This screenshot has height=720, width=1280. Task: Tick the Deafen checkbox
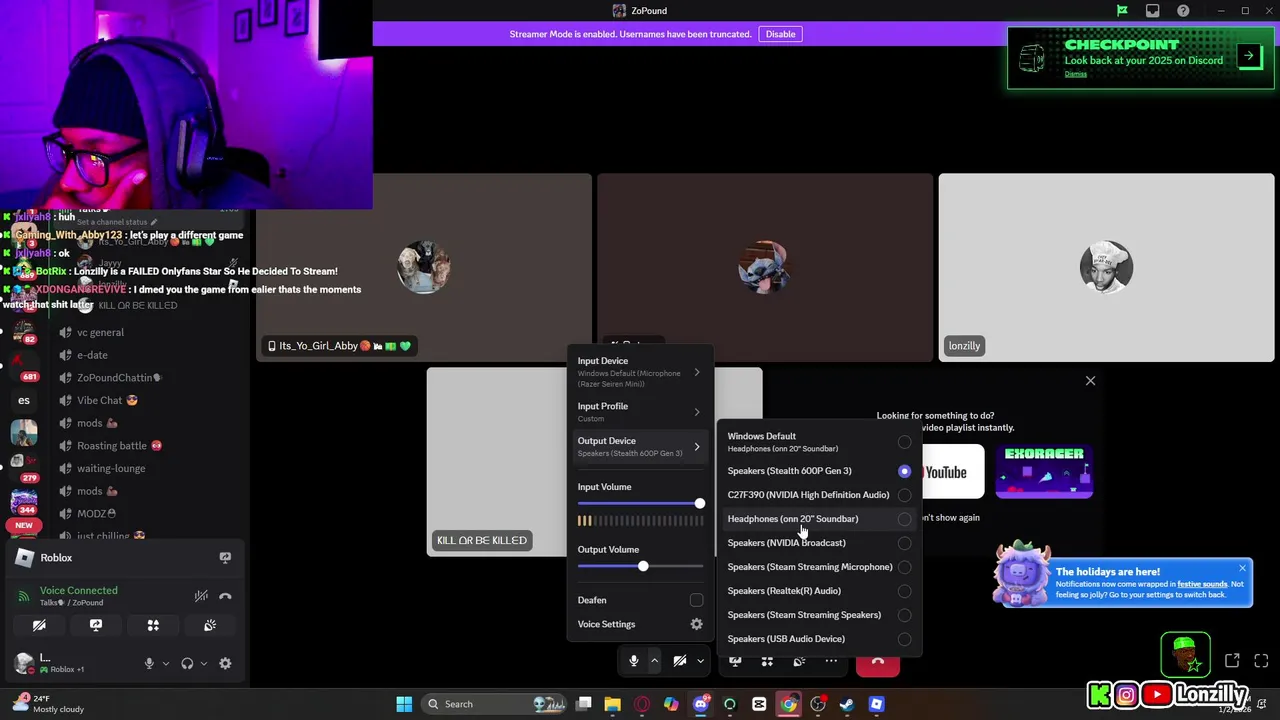696,600
